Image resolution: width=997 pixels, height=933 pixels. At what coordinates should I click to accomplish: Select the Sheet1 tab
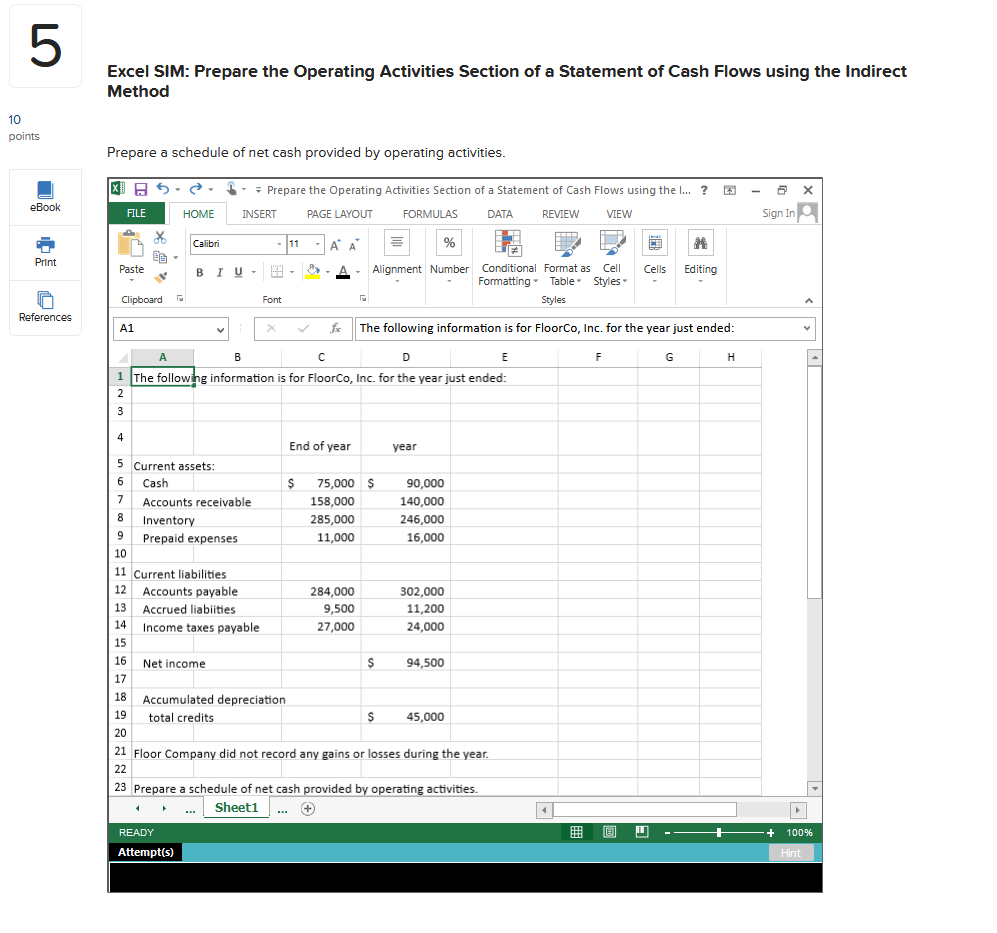pos(236,807)
